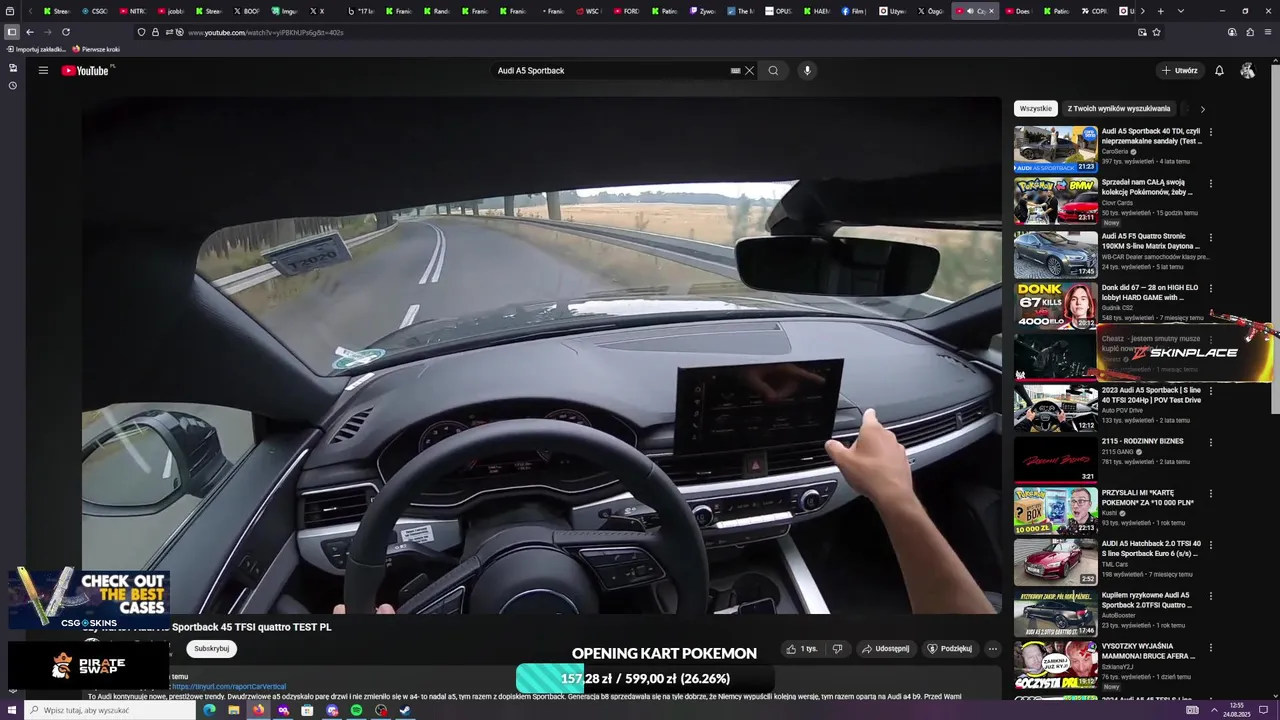Open the AUDI A5 Hatchback 2.0 TFSI 40 video
Screen dimensions: 1280x720
coord(1055,562)
